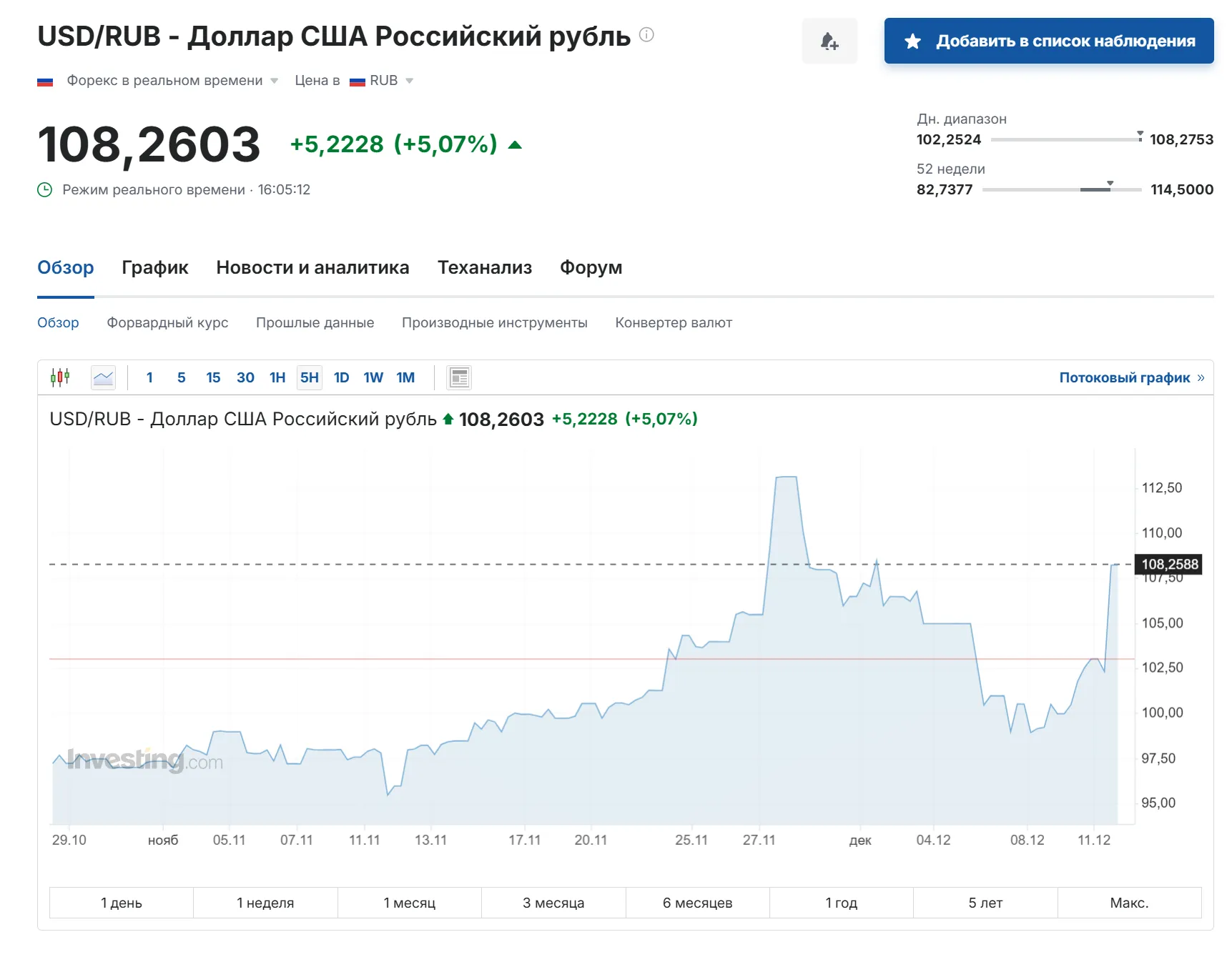
Task: Select the area chart type icon
Action: [104, 377]
